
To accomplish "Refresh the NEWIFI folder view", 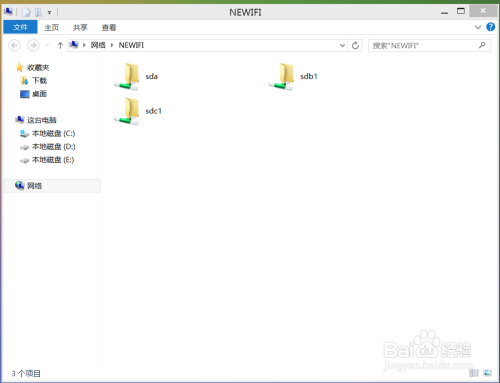I will [355, 45].
